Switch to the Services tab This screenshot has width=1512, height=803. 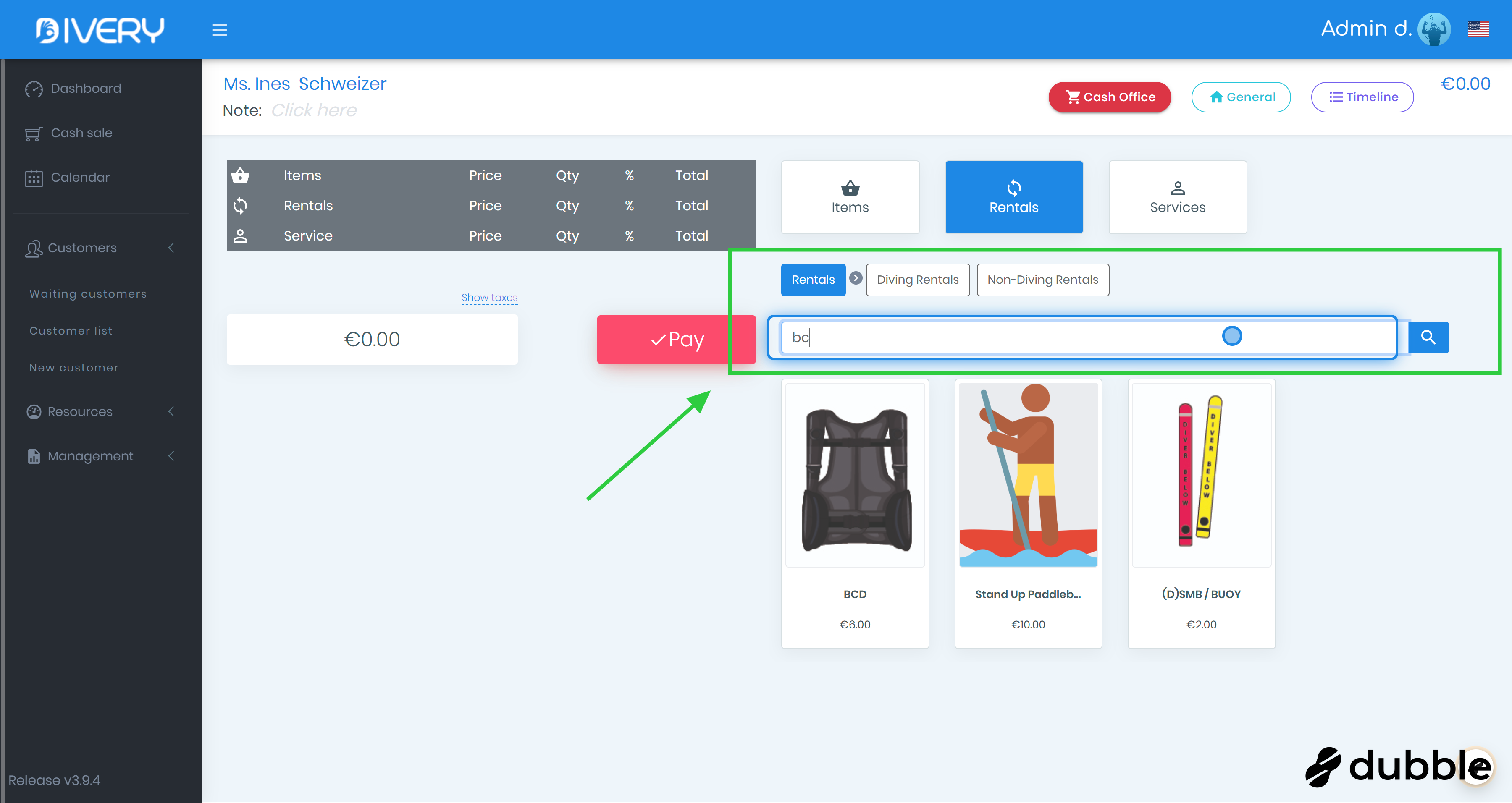click(1177, 197)
